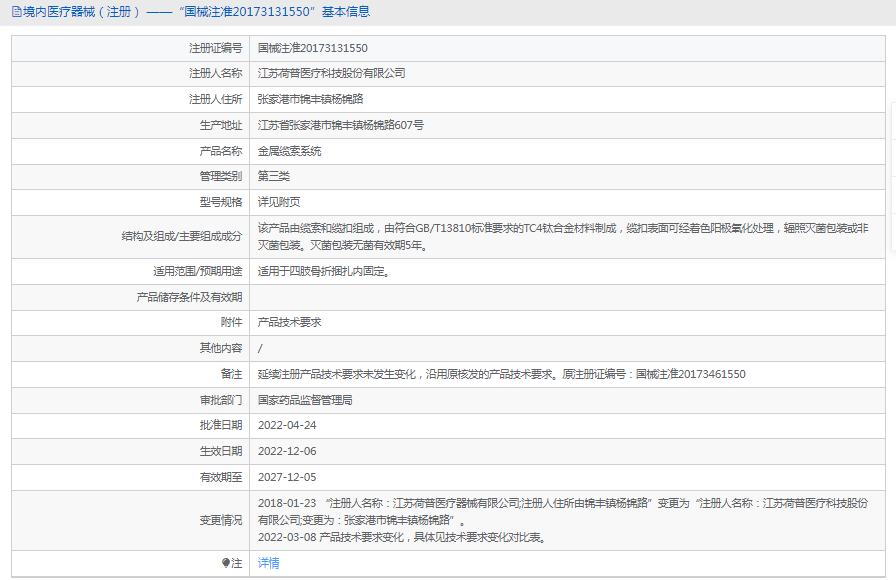This screenshot has width=896, height=580.
Task: Click the header title 境内医疗器械（注册）基本信息
Action: coord(197,11)
